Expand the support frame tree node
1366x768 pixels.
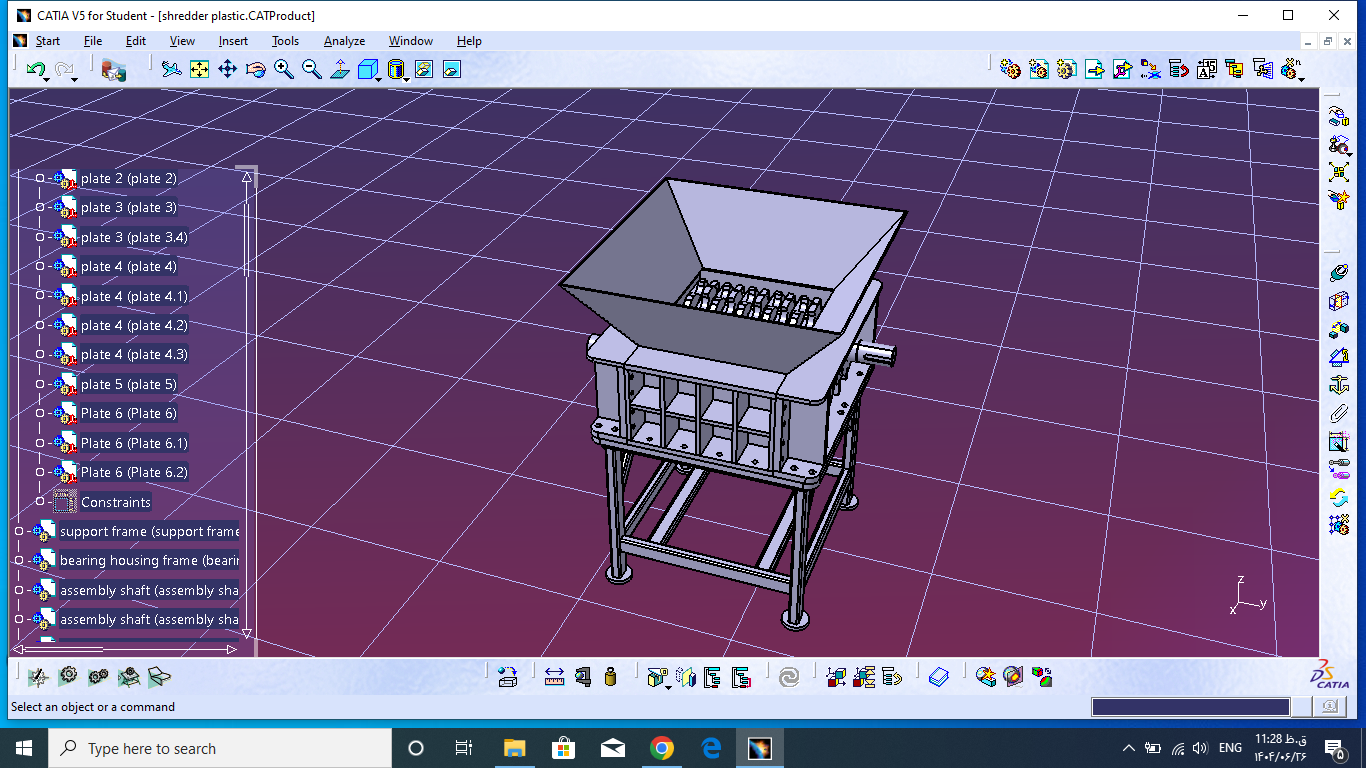19,532
